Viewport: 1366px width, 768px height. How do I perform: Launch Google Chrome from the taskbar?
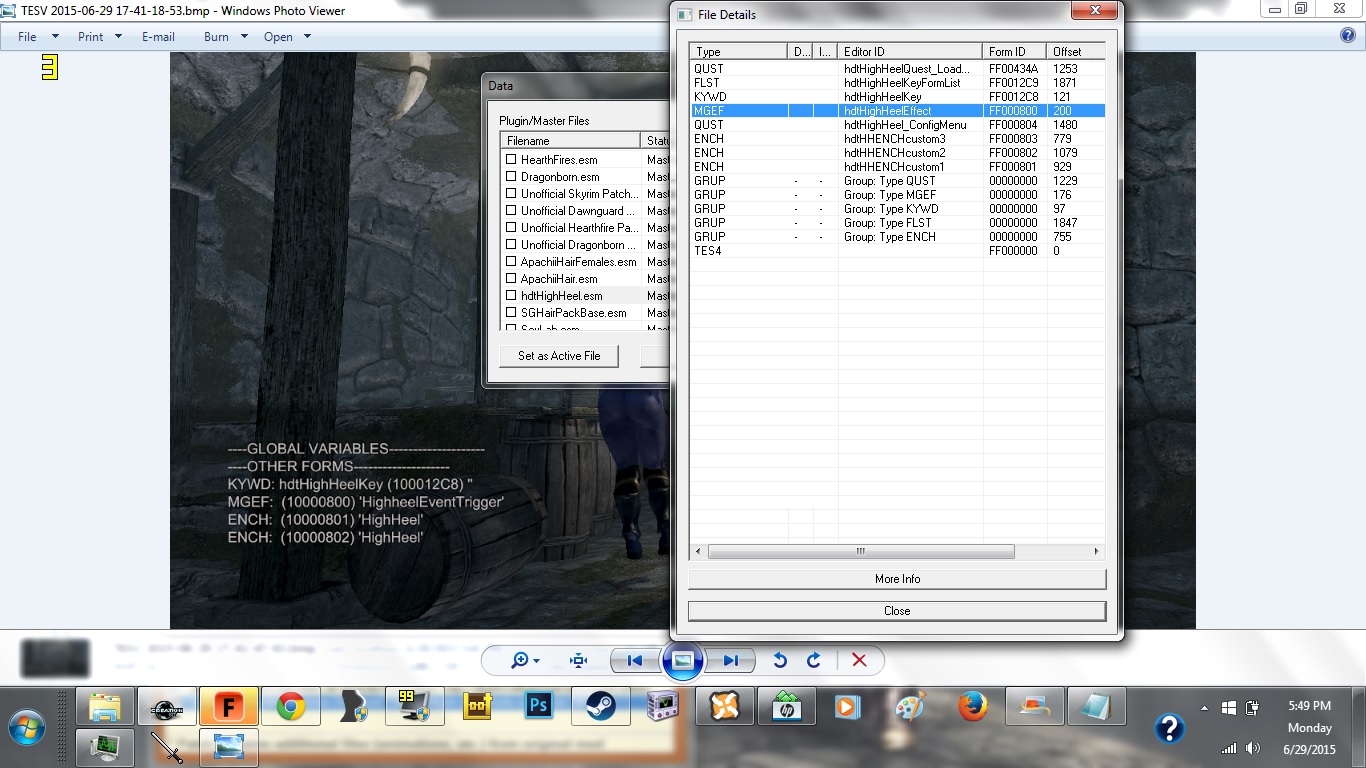point(291,706)
